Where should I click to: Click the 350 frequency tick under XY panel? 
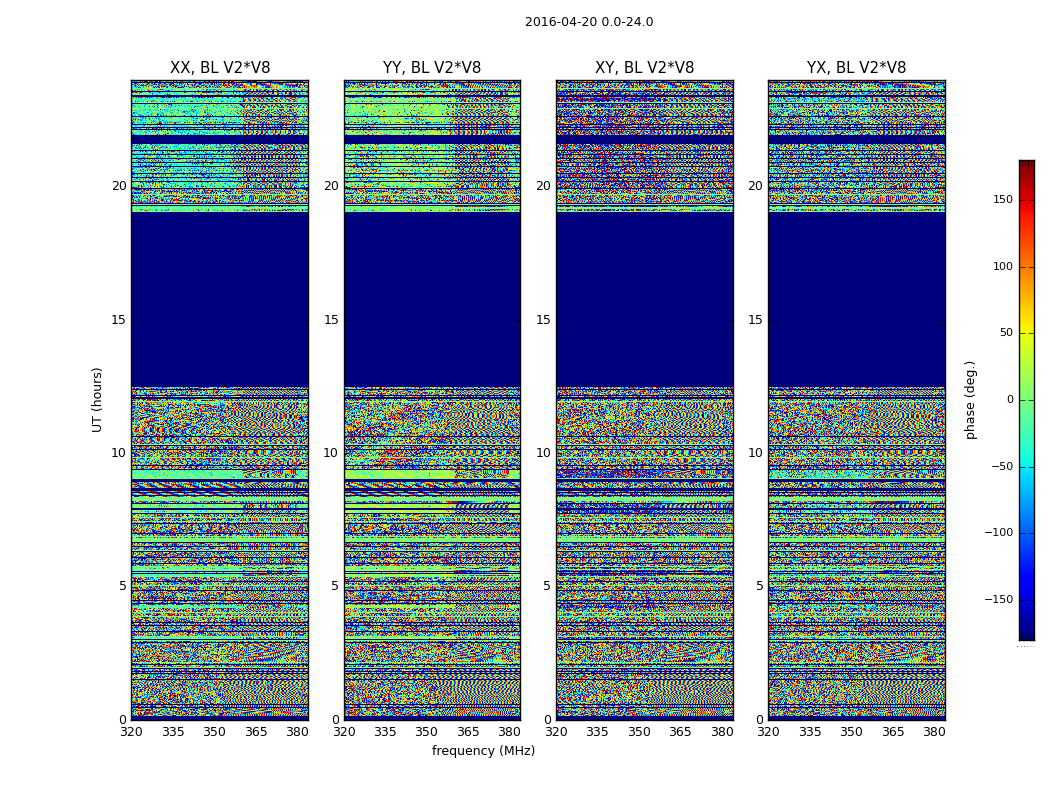click(639, 732)
